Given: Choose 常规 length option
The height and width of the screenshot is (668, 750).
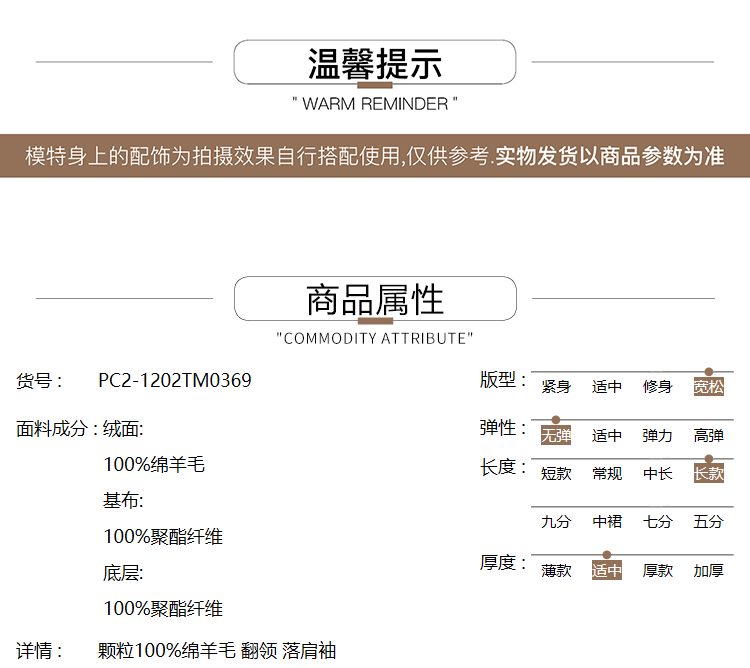Looking at the screenshot, I should 606,474.
